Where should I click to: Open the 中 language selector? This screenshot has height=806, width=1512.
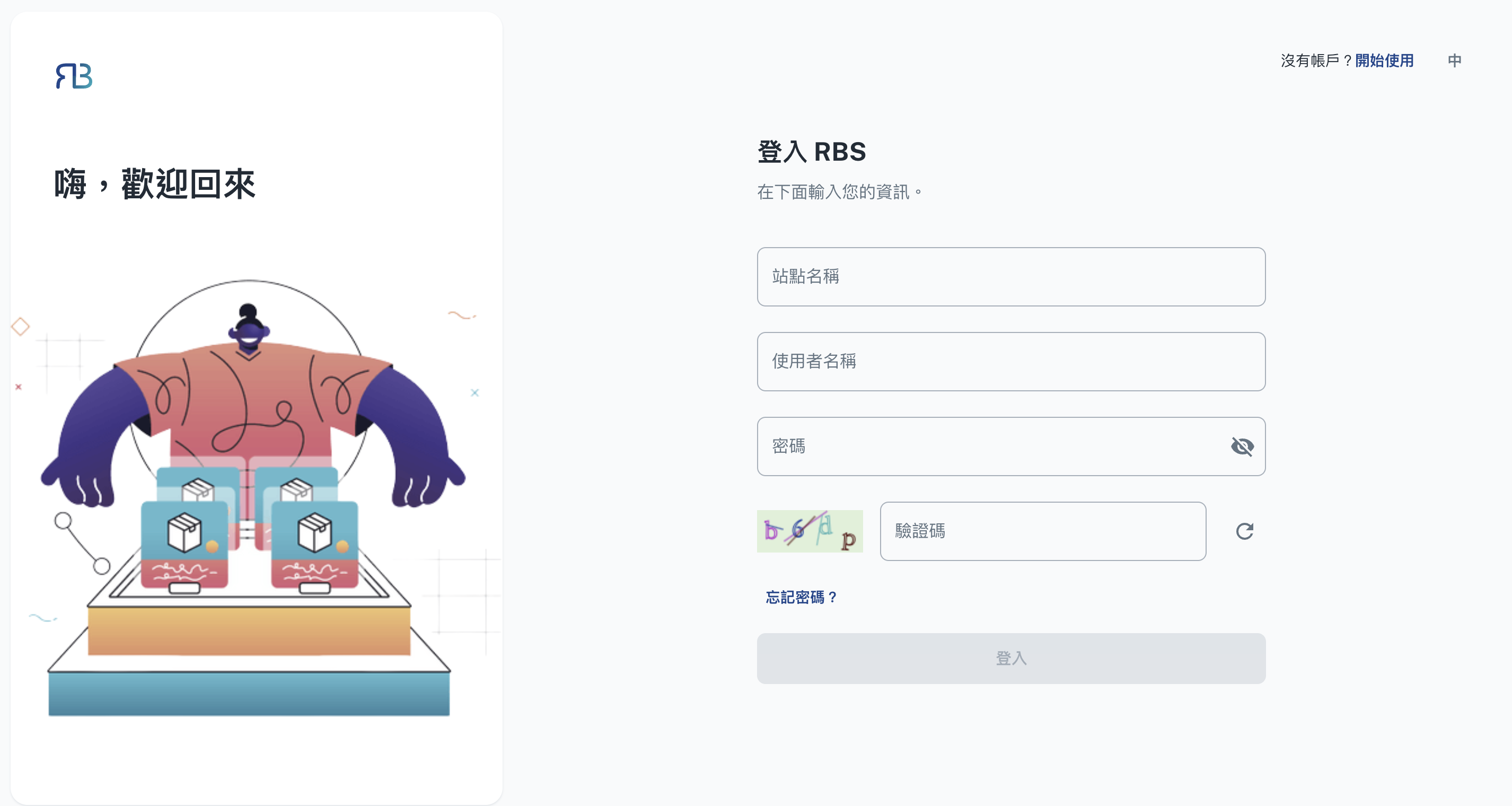(x=1455, y=60)
